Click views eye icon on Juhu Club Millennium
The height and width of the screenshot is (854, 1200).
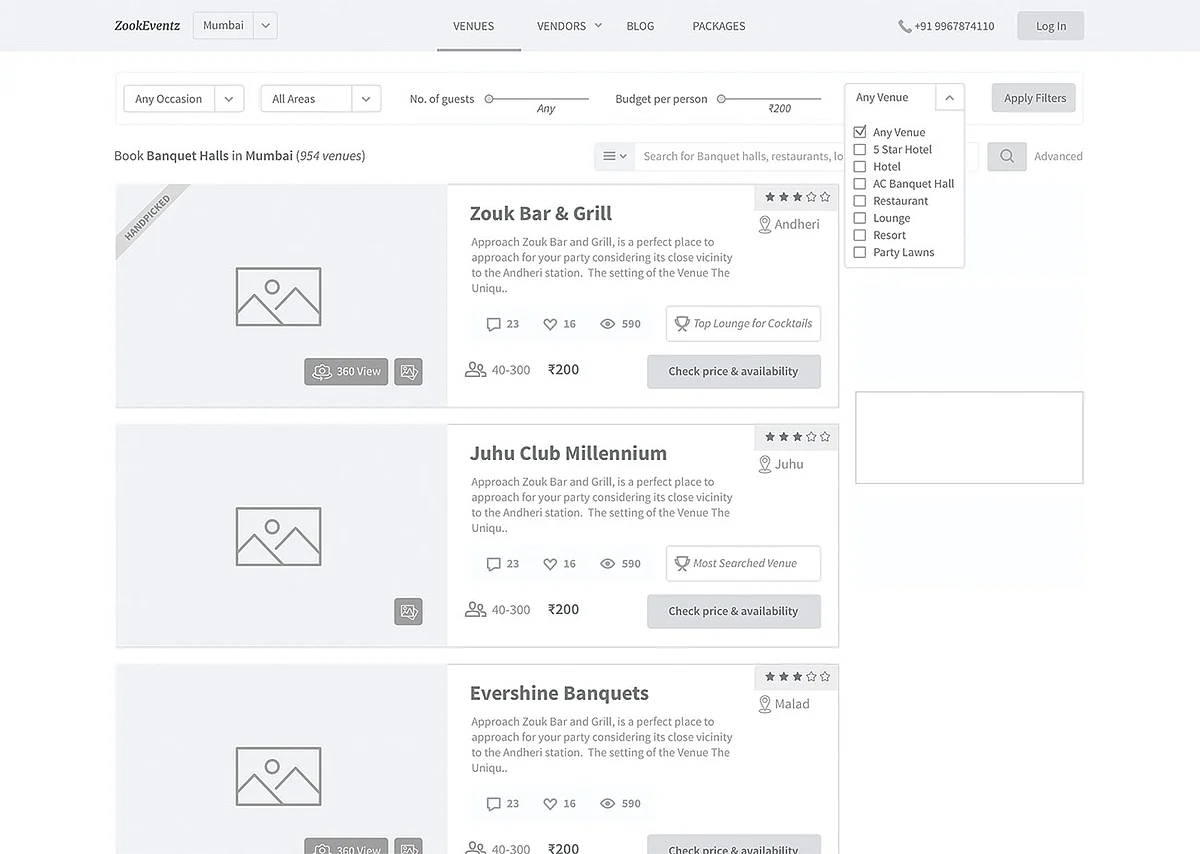point(607,564)
